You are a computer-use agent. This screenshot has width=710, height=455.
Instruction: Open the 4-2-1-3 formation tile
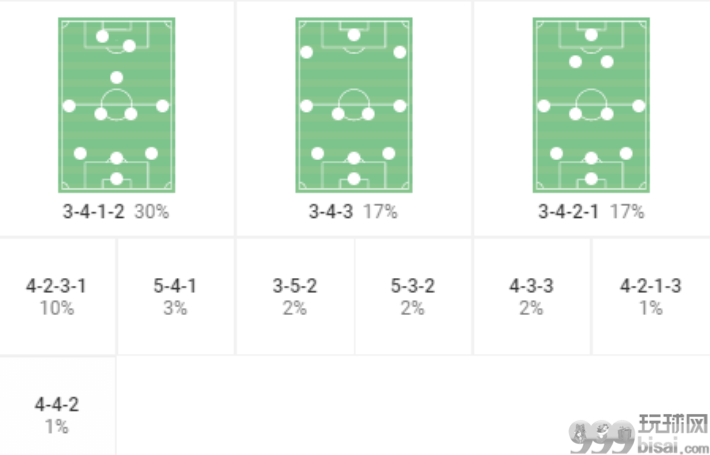tap(651, 297)
